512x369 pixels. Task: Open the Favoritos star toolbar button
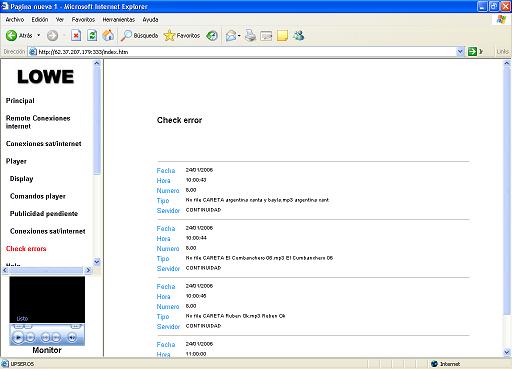[182, 35]
